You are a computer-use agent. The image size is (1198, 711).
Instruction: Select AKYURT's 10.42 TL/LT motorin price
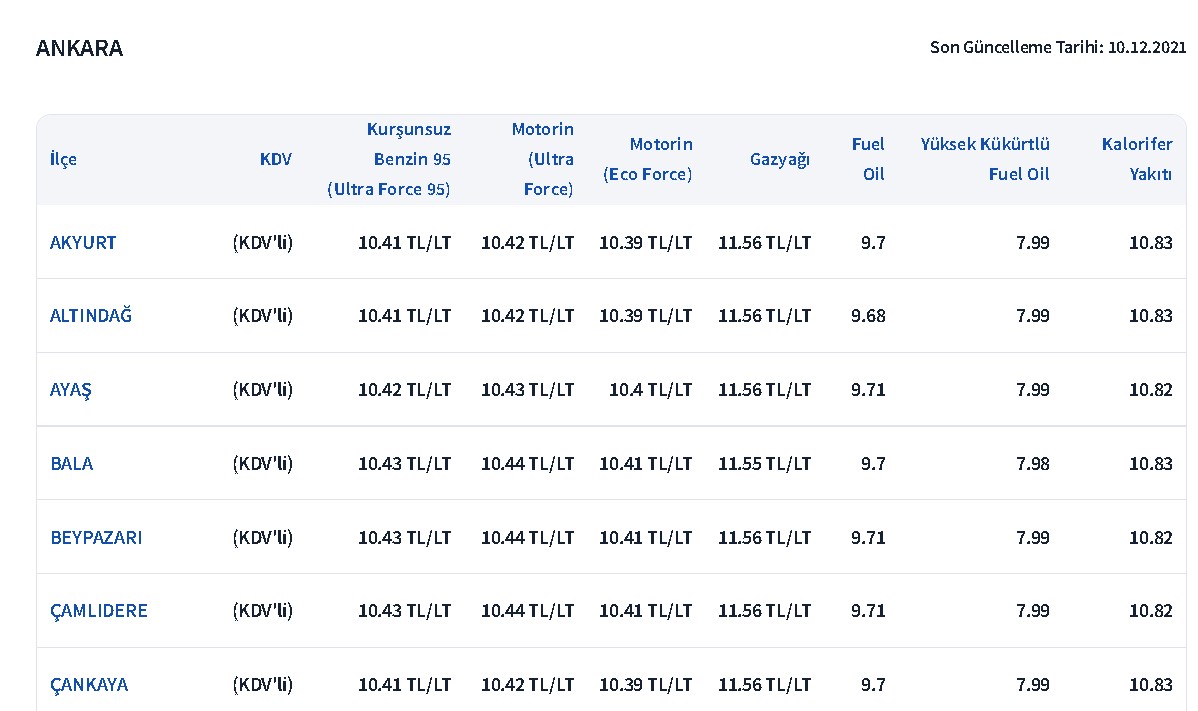click(x=527, y=243)
